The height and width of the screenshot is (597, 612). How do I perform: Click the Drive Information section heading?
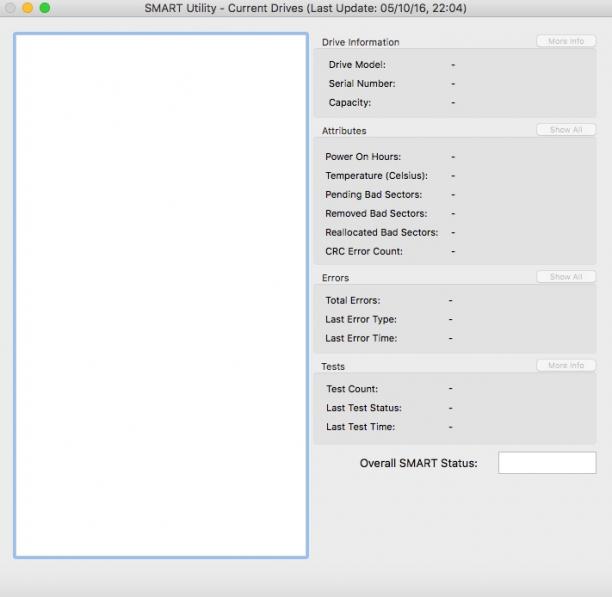(361, 42)
